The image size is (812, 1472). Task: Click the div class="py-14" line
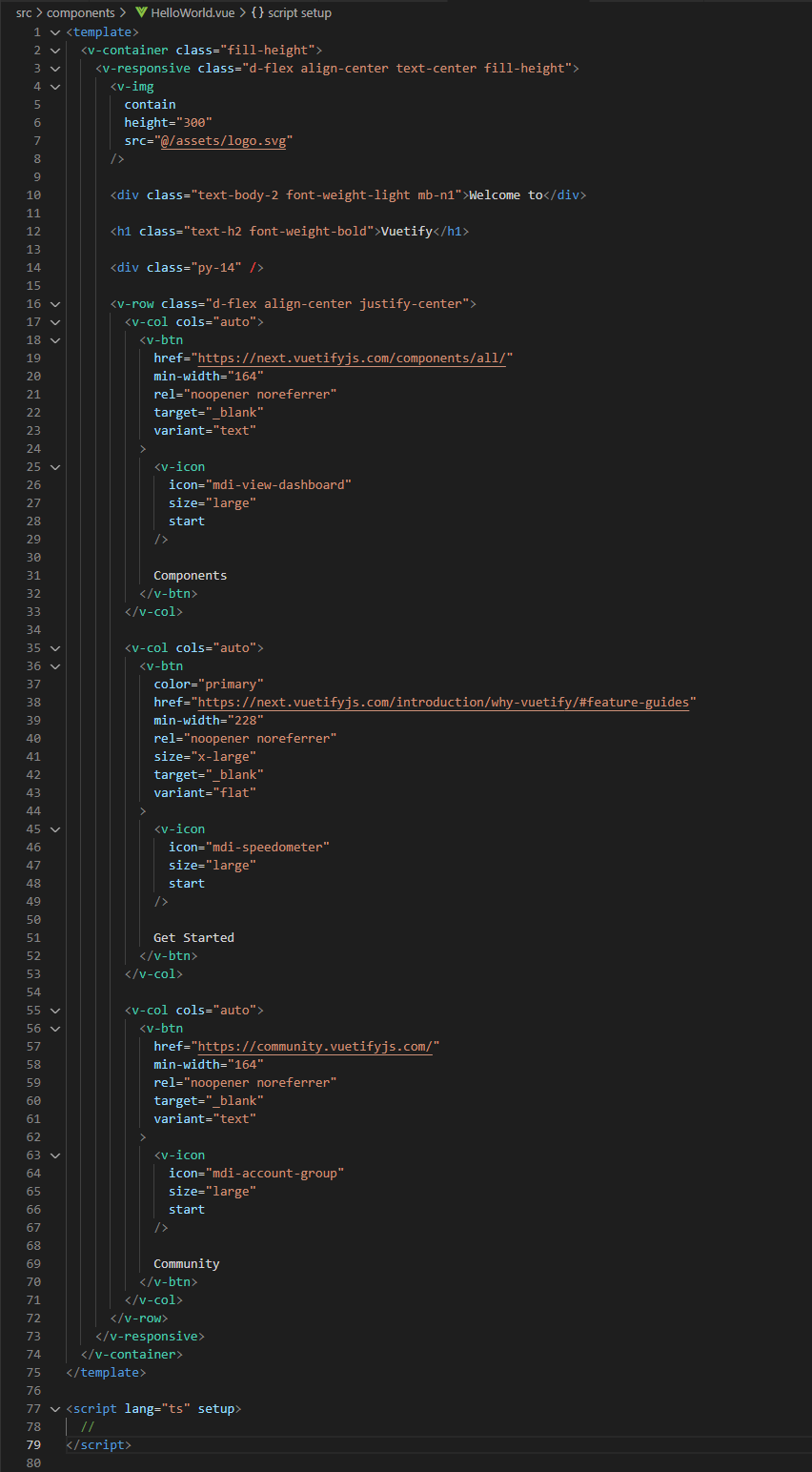tap(187, 268)
